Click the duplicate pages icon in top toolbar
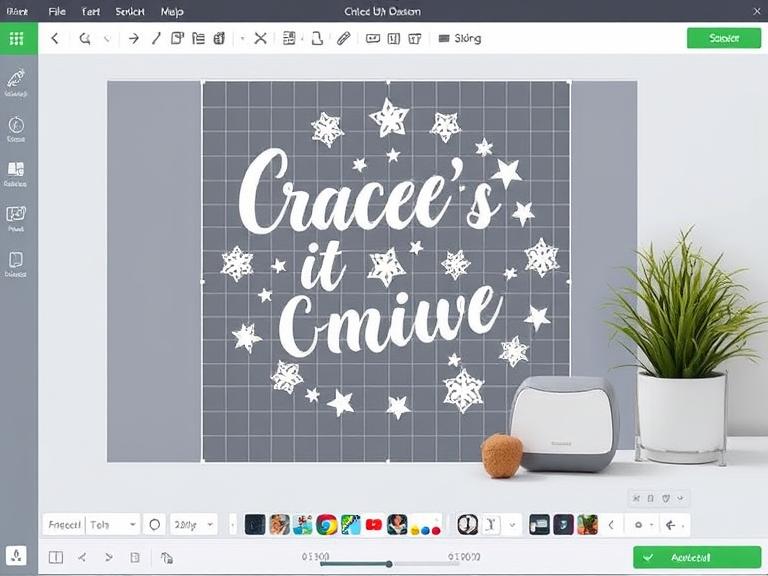 [x=177, y=38]
